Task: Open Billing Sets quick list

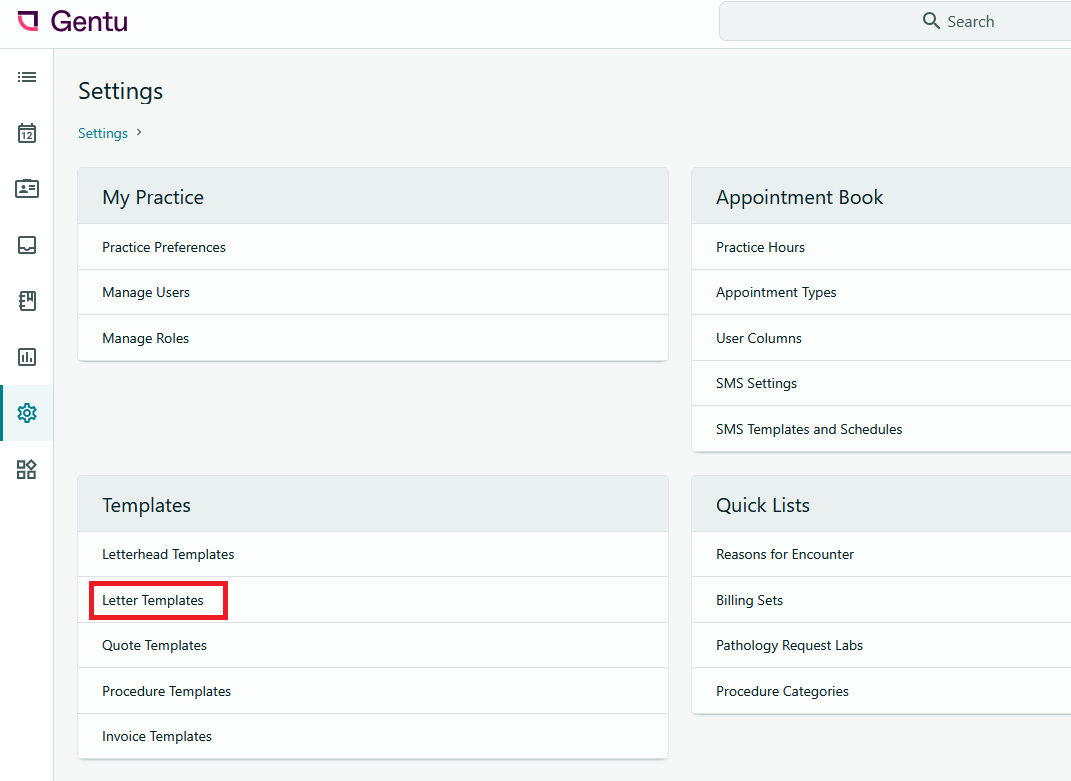Action: tap(749, 600)
